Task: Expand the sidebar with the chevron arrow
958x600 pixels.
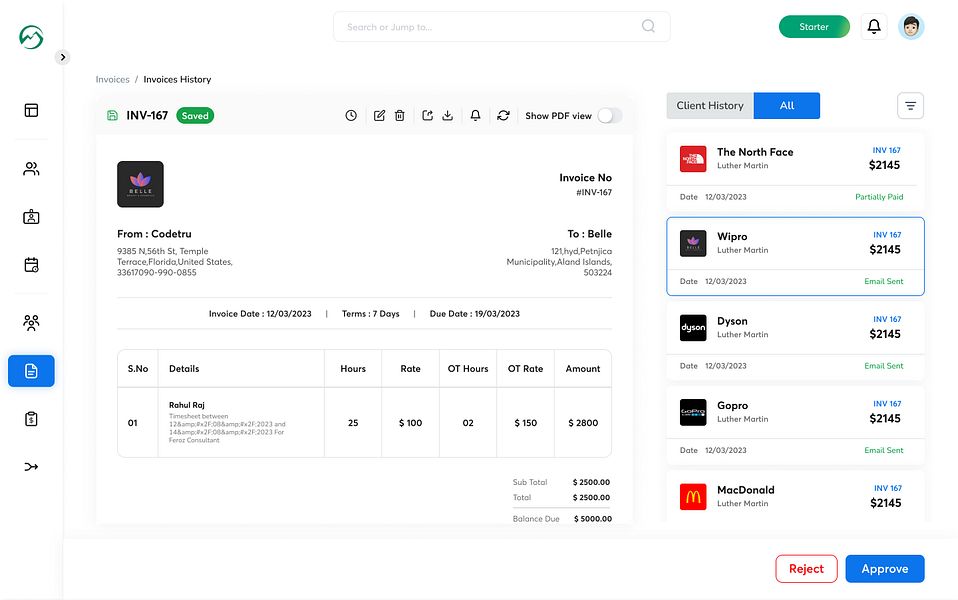Action: (63, 57)
